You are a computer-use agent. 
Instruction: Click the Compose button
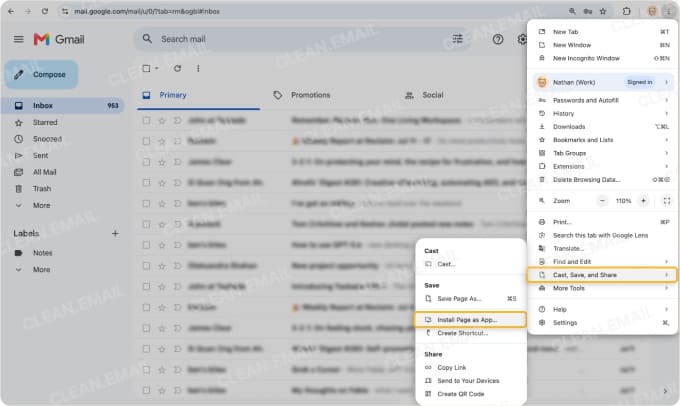click(42, 75)
